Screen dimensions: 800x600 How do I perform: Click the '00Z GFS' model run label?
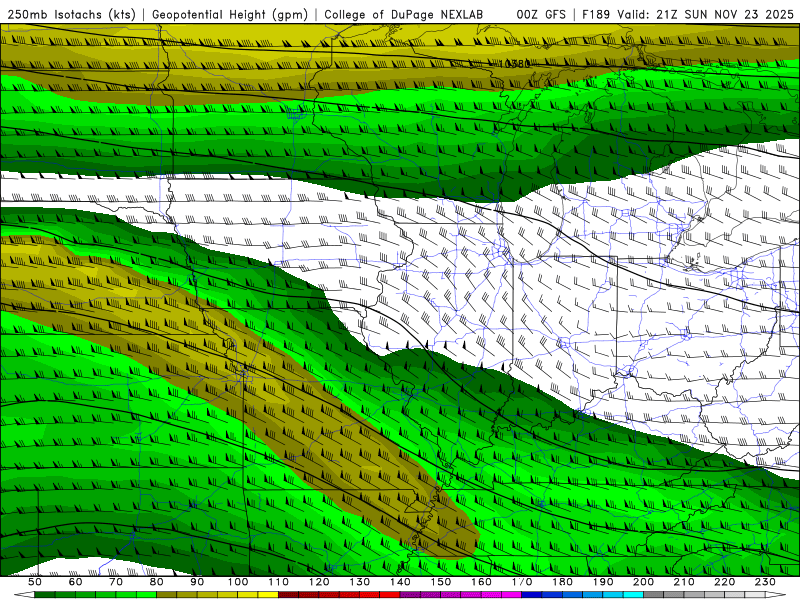541,15
